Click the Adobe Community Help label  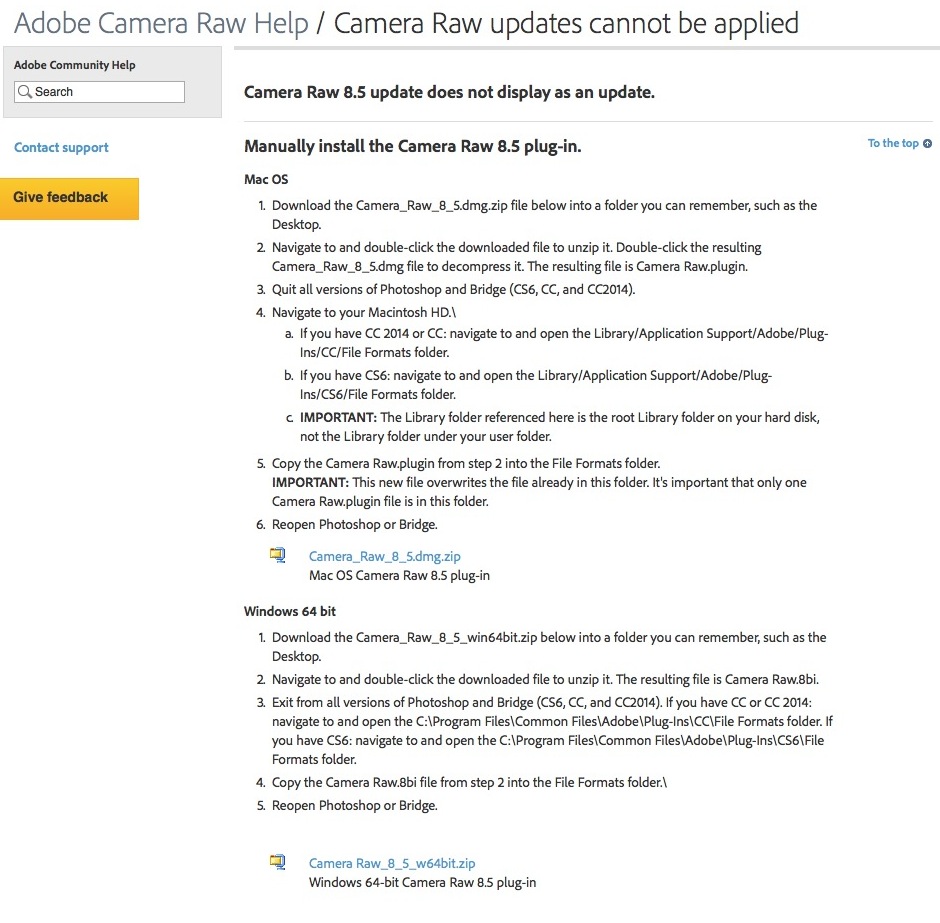pos(74,65)
